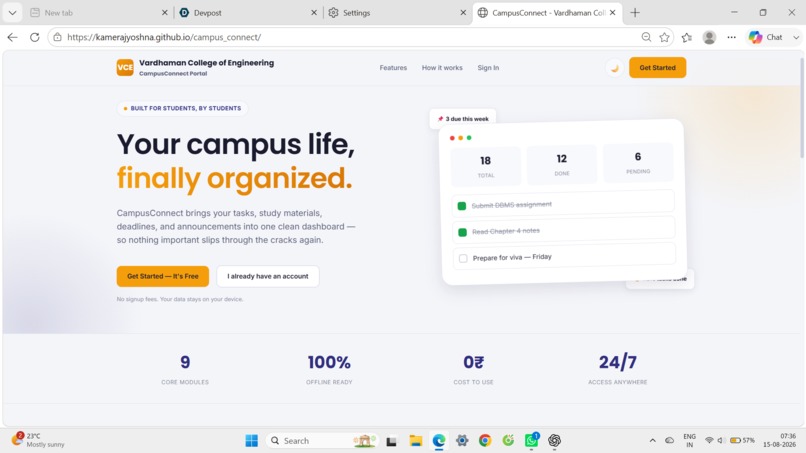Check the Prepare for viva checkbox
The height and width of the screenshot is (453, 806).
[463, 258]
